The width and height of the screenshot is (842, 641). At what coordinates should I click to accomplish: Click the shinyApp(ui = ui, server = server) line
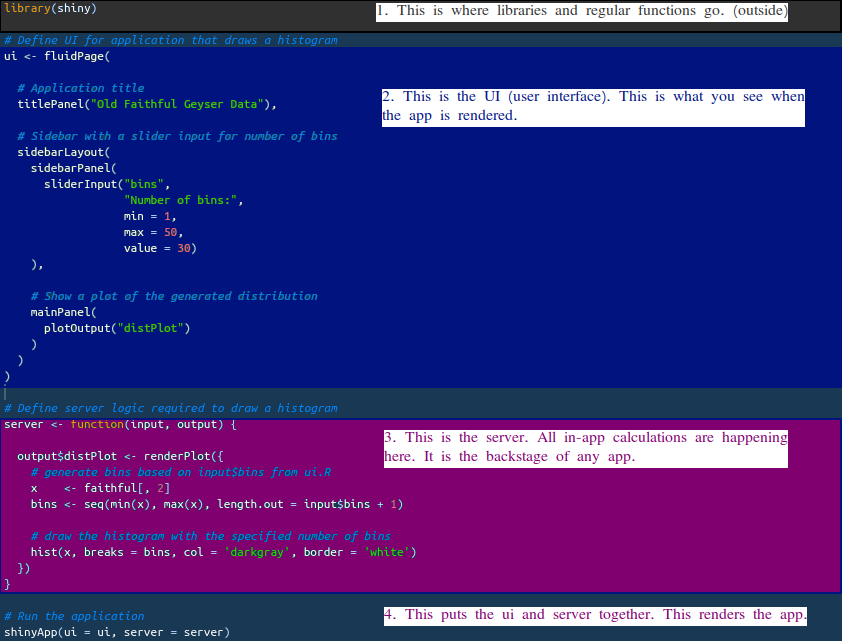point(117,632)
